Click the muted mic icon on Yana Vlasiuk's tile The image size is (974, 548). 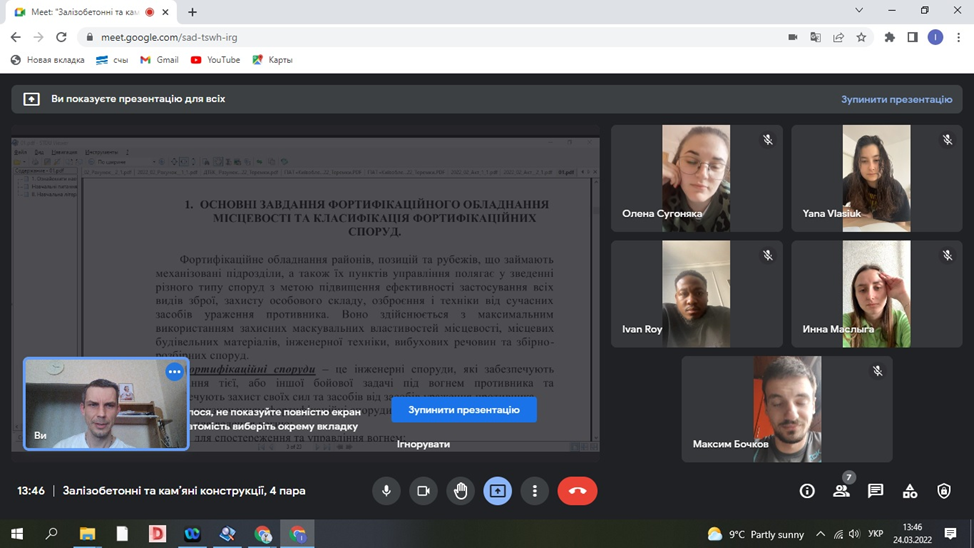[947, 140]
